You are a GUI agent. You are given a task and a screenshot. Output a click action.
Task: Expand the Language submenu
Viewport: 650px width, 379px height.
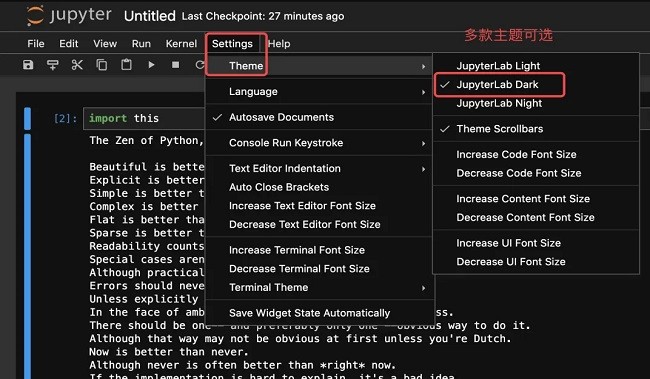pyautogui.click(x=319, y=92)
